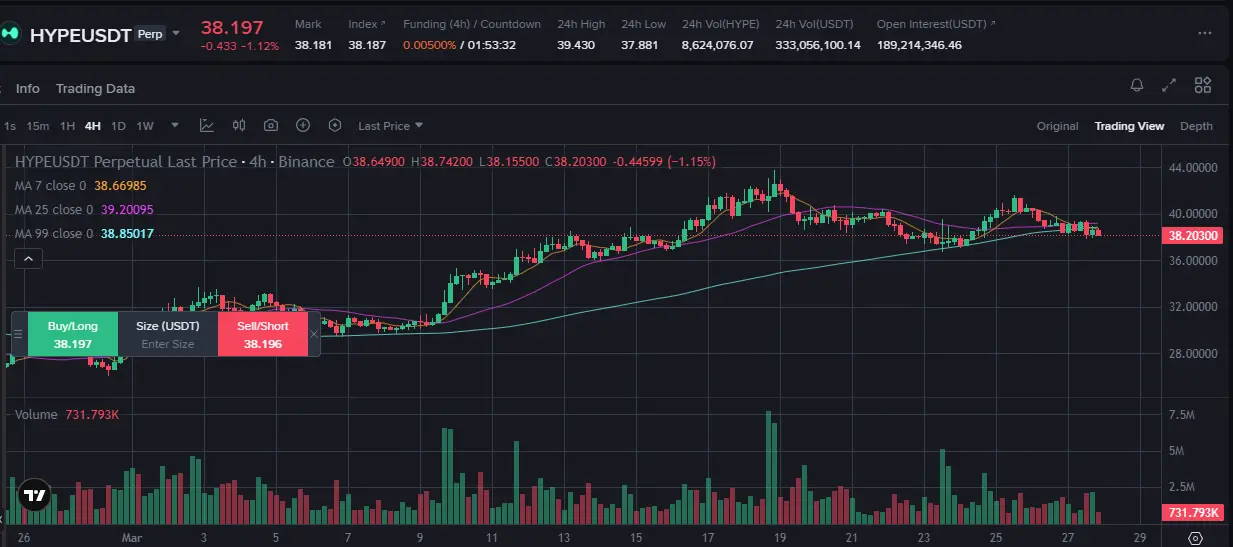Select the 1W interval
Image resolution: width=1233 pixels, height=547 pixels.
tap(145, 126)
